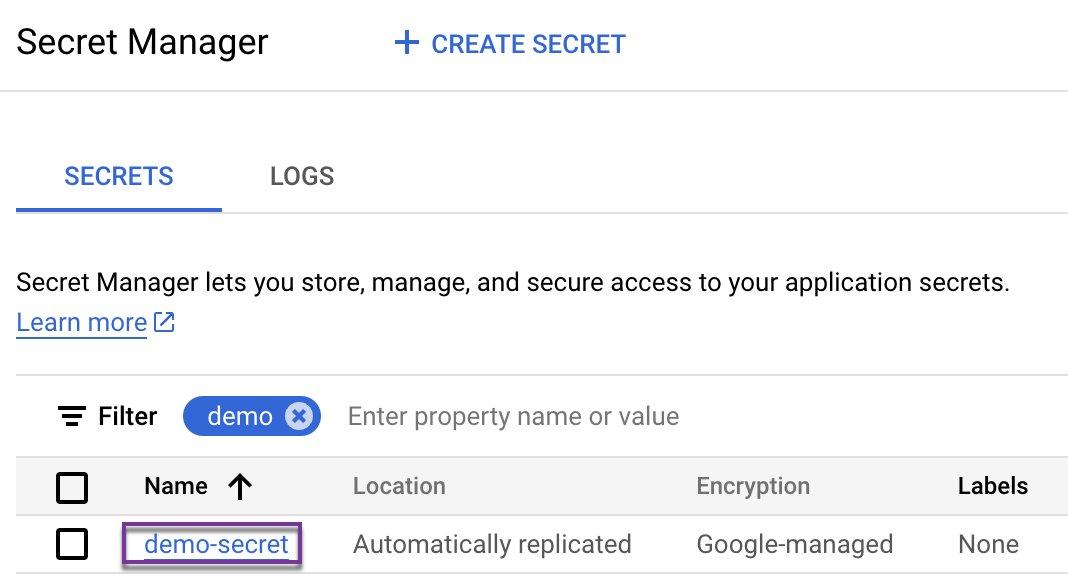
Task: Click the Automatically replicated cell
Action: 492,545
